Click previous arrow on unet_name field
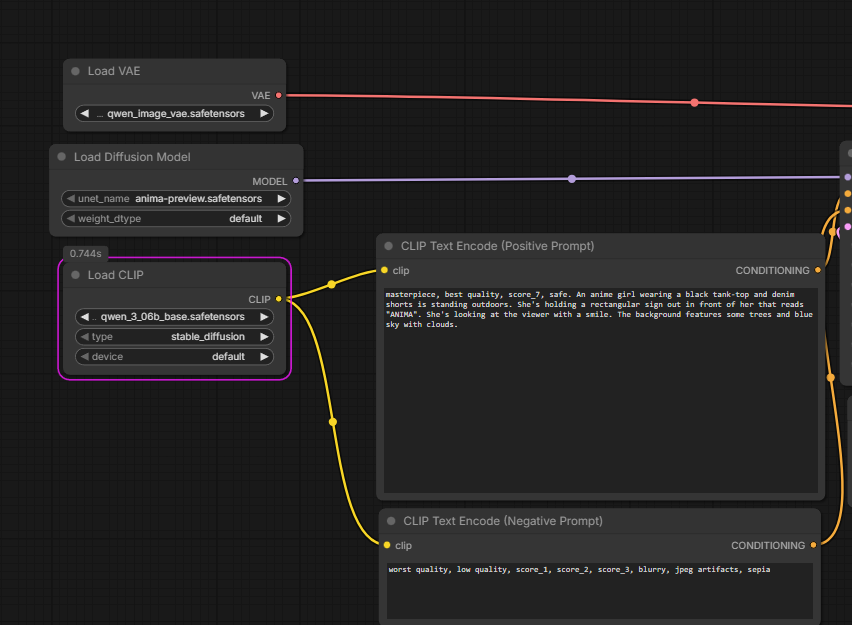852x625 pixels. coord(71,199)
